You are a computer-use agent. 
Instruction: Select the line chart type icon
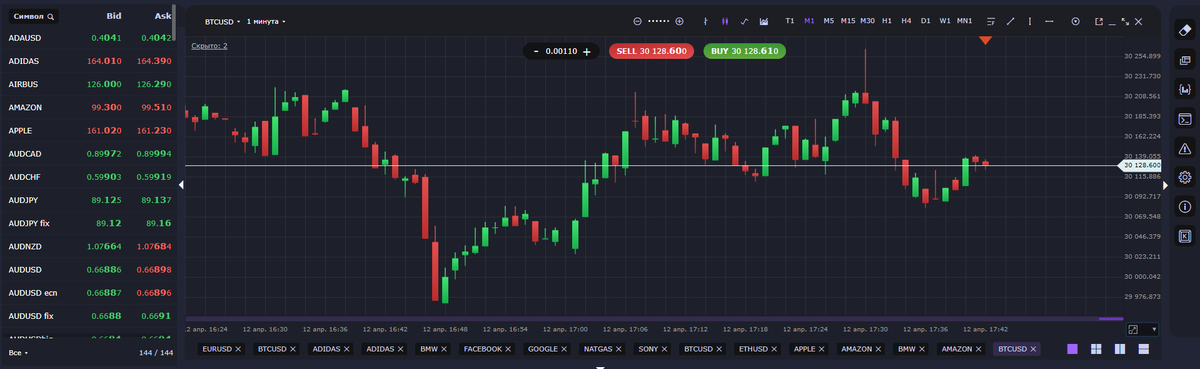point(744,21)
